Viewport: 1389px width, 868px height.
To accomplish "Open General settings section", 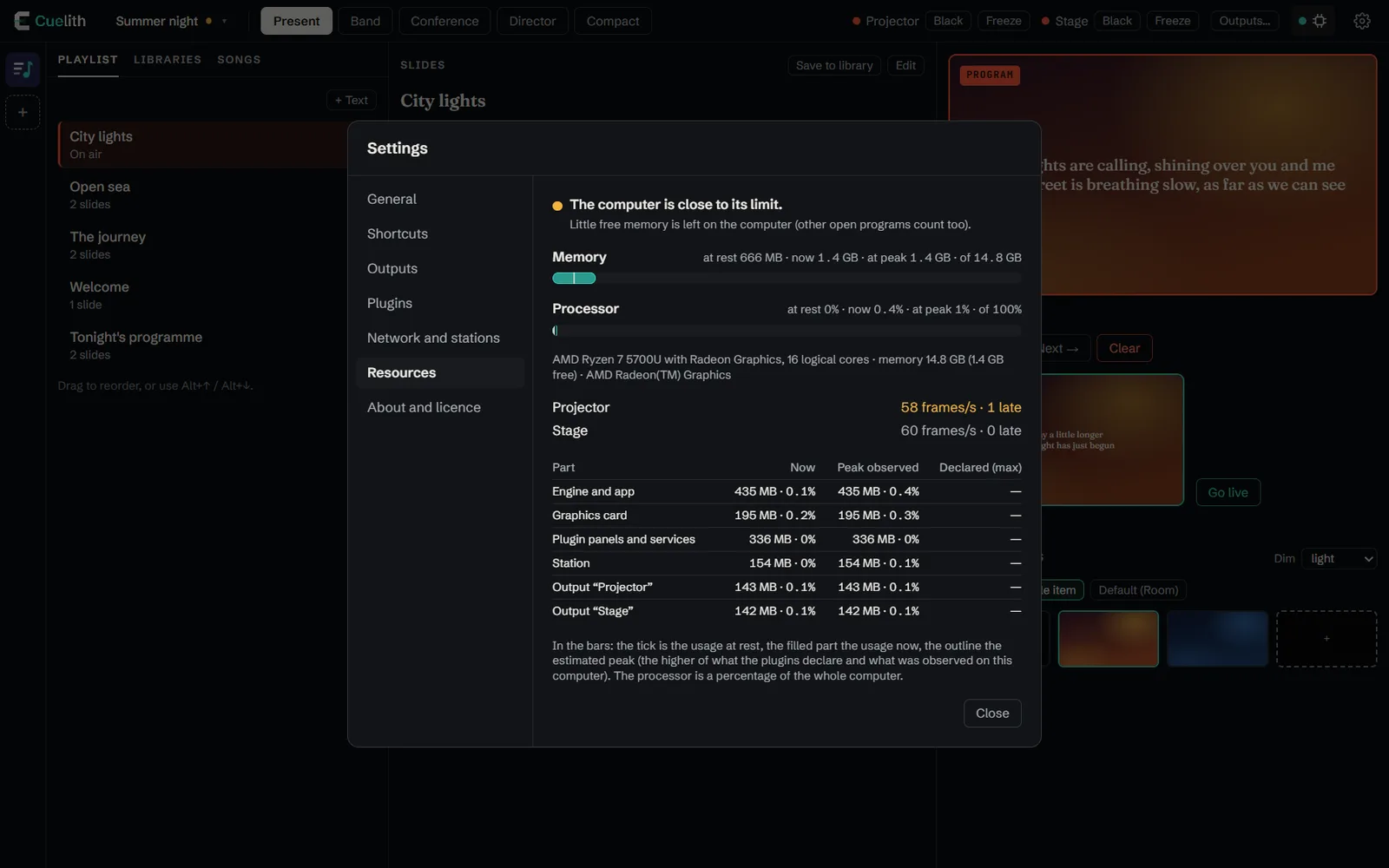I will pos(440,199).
